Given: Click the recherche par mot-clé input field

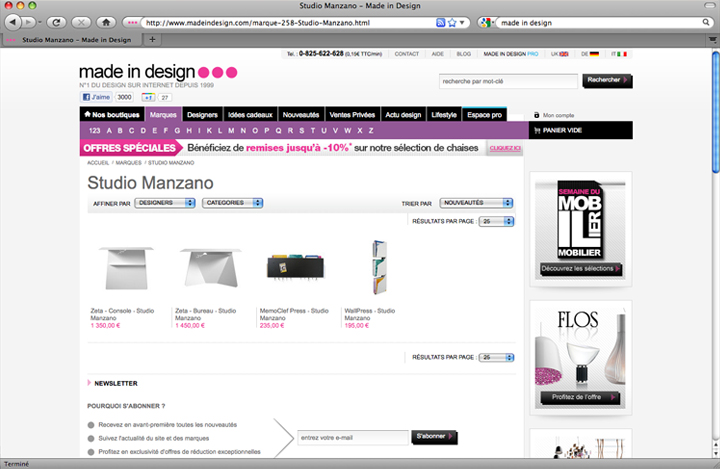Looking at the screenshot, I should pyautogui.click(x=508, y=81).
